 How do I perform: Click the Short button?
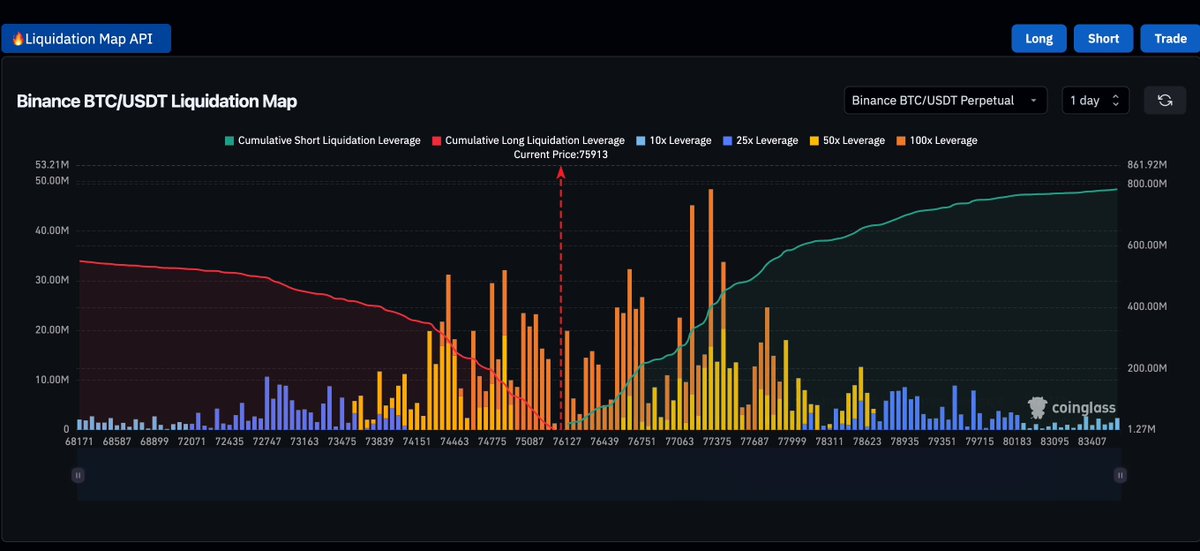(x=1103, y=39)
